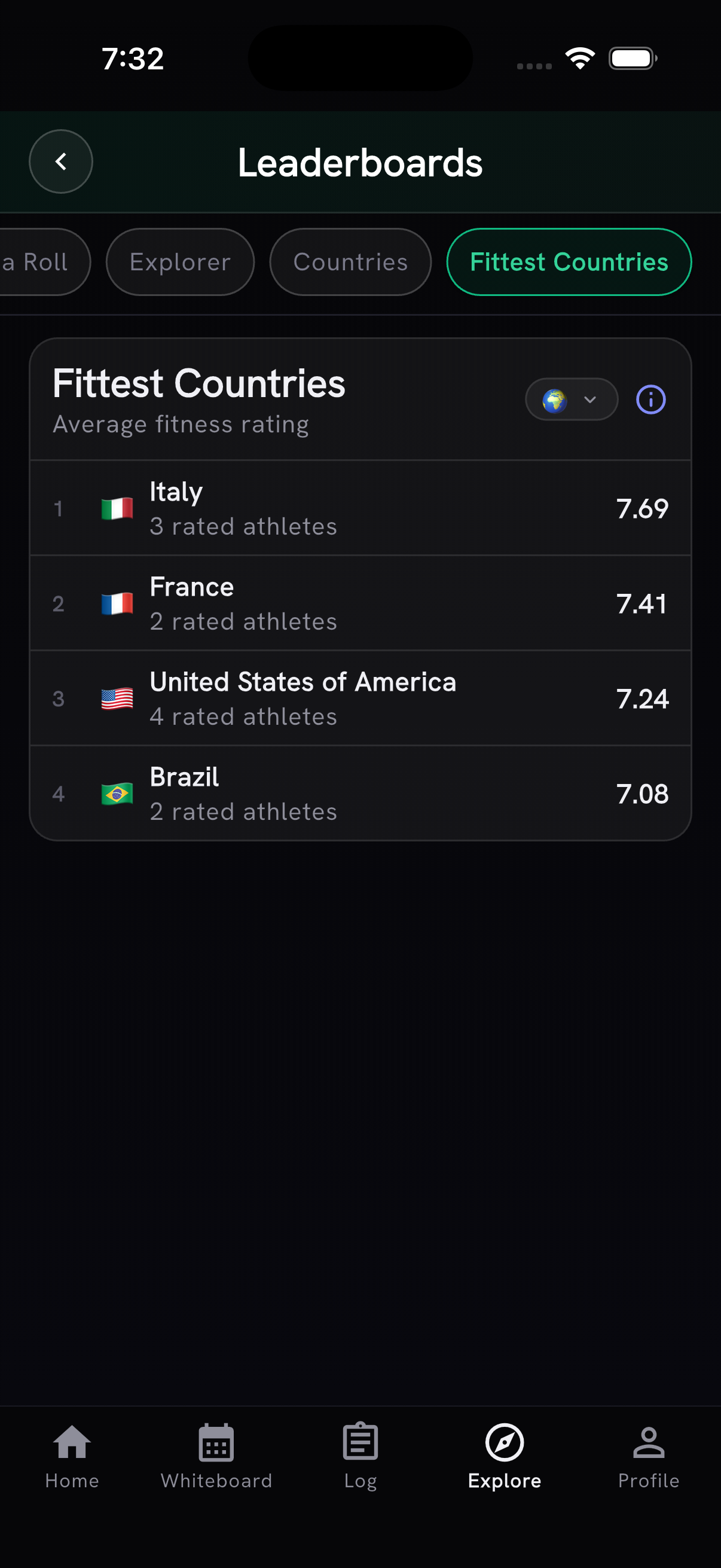Click the Brazil flag icon
This screenshot has width=721, height=1568.
click(x=117, y=794)
